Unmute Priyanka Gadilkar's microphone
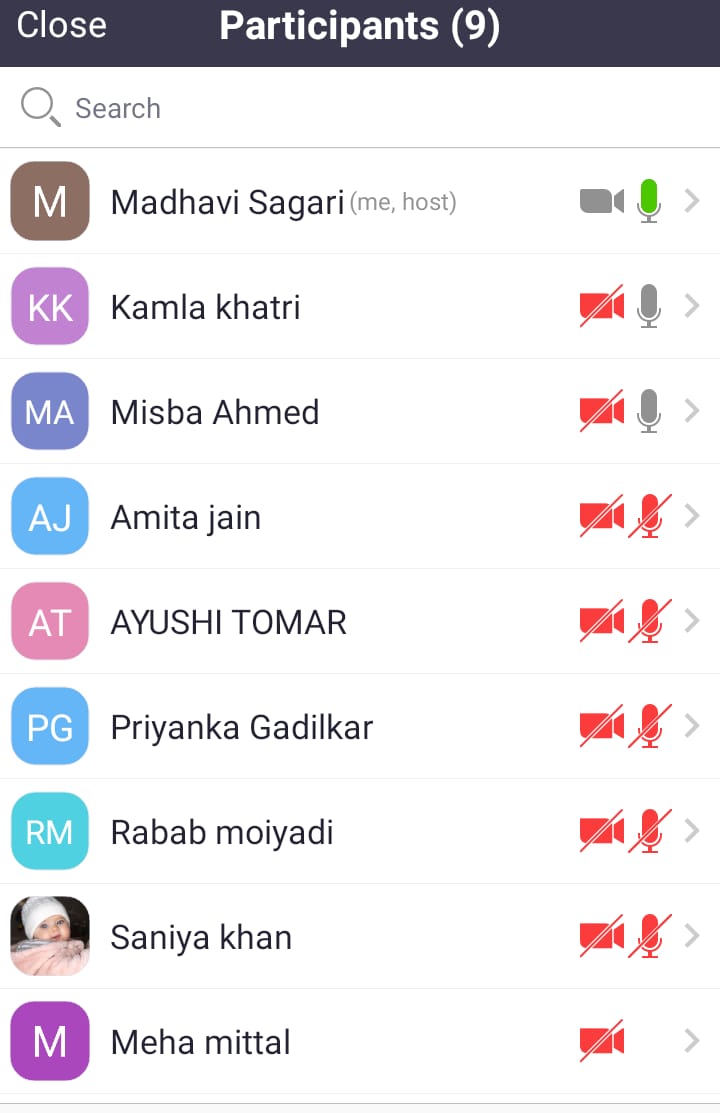The height and width of the screenshot is (1113, 720). click(649, 726)
